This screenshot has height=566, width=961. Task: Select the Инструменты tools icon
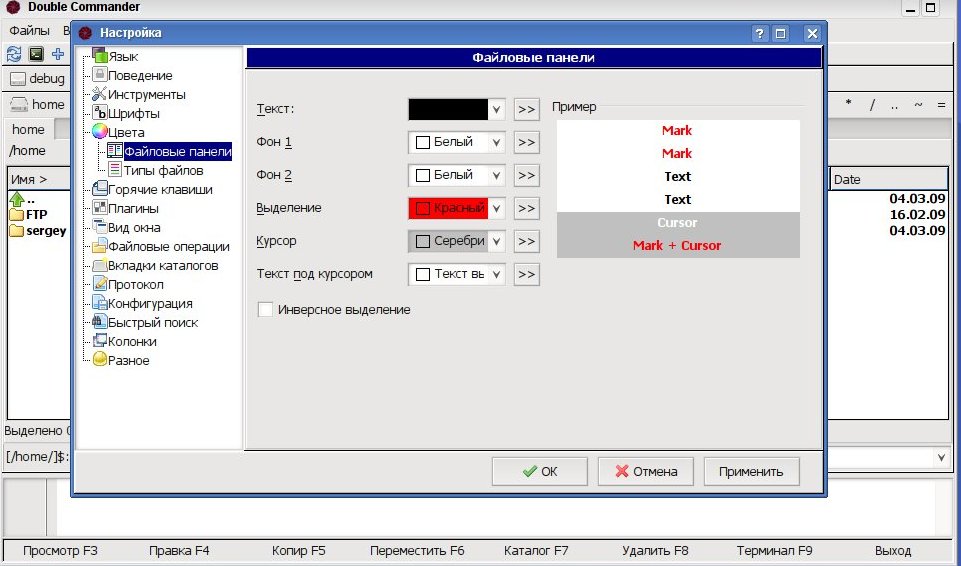[99, 94]
